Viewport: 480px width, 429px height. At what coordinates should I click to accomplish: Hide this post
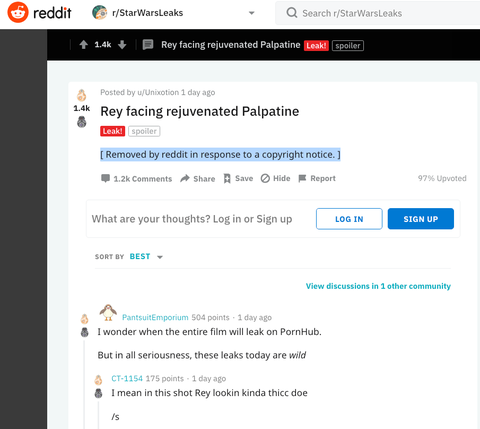(275, 179)
